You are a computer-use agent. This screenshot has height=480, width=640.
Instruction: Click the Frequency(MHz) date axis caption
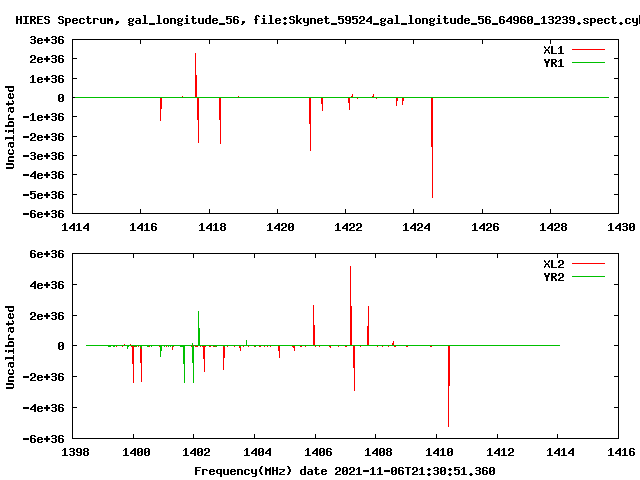(x=344, y=471)
